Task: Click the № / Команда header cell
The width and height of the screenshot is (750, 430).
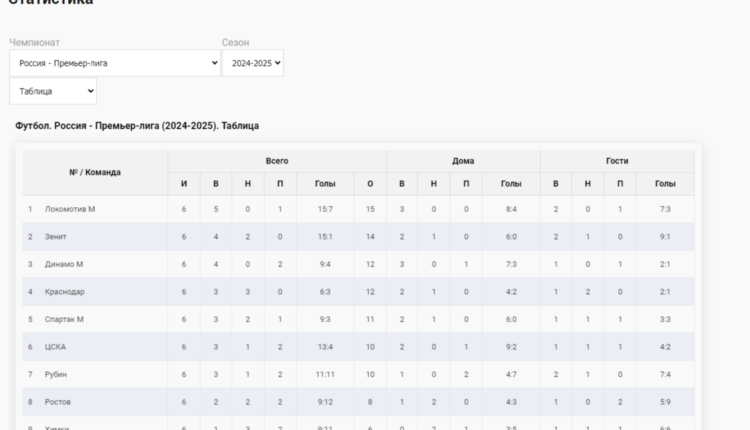Action: tap(95, 172)
